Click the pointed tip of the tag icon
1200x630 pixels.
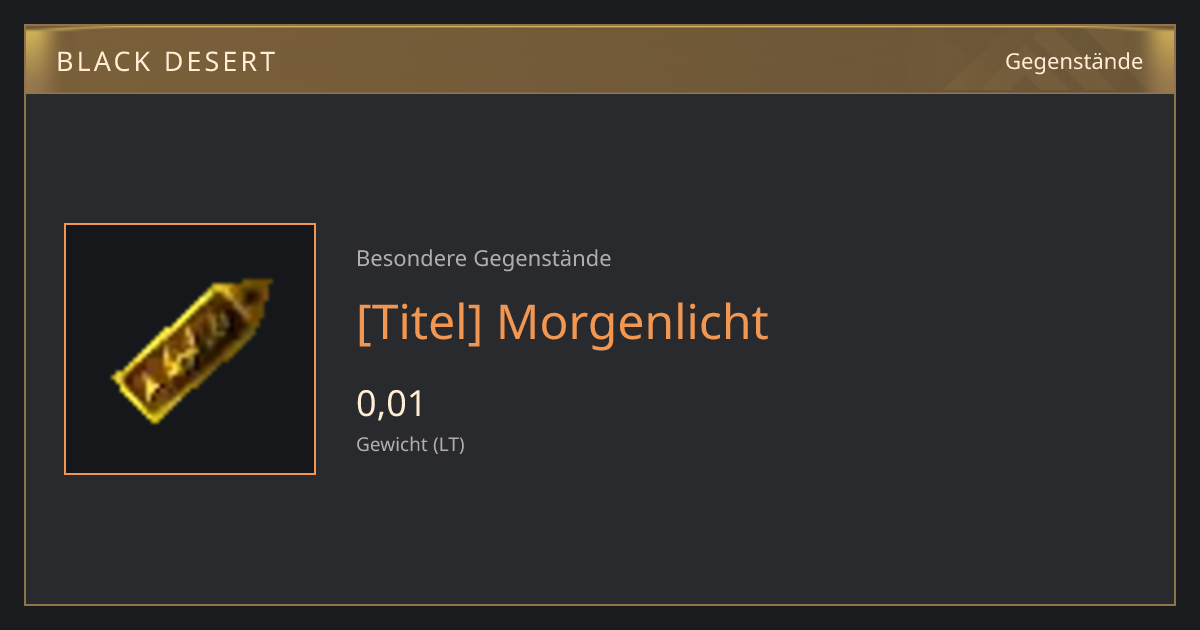coord(261,291)
